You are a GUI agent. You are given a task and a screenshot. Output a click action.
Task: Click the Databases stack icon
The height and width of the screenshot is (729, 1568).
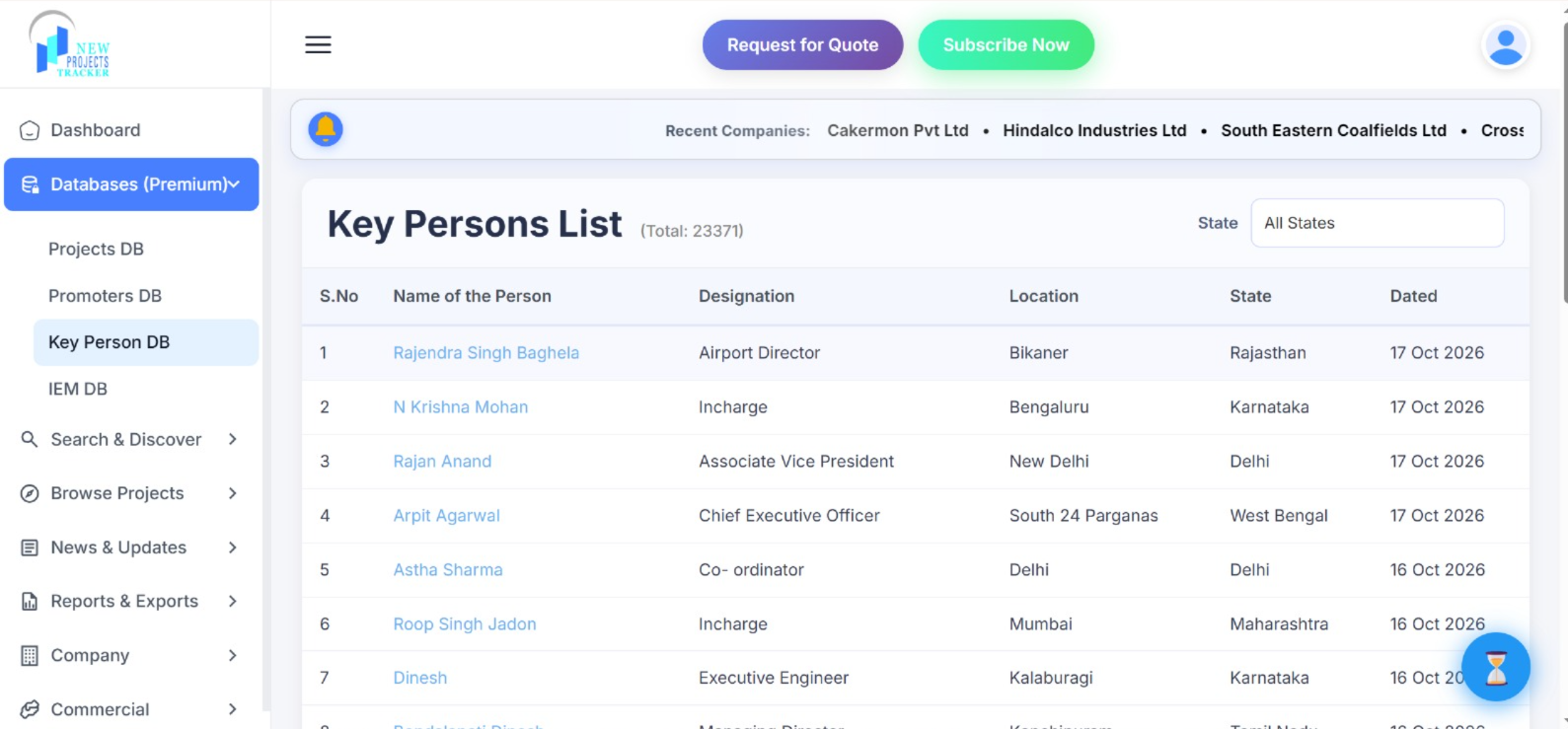point(30,184)
